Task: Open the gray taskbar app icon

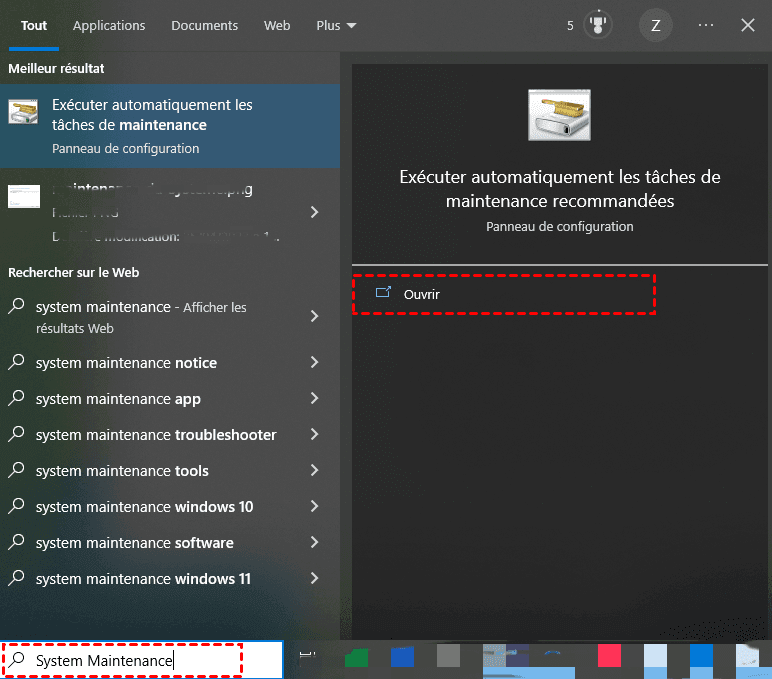Action: coord(448,656)
